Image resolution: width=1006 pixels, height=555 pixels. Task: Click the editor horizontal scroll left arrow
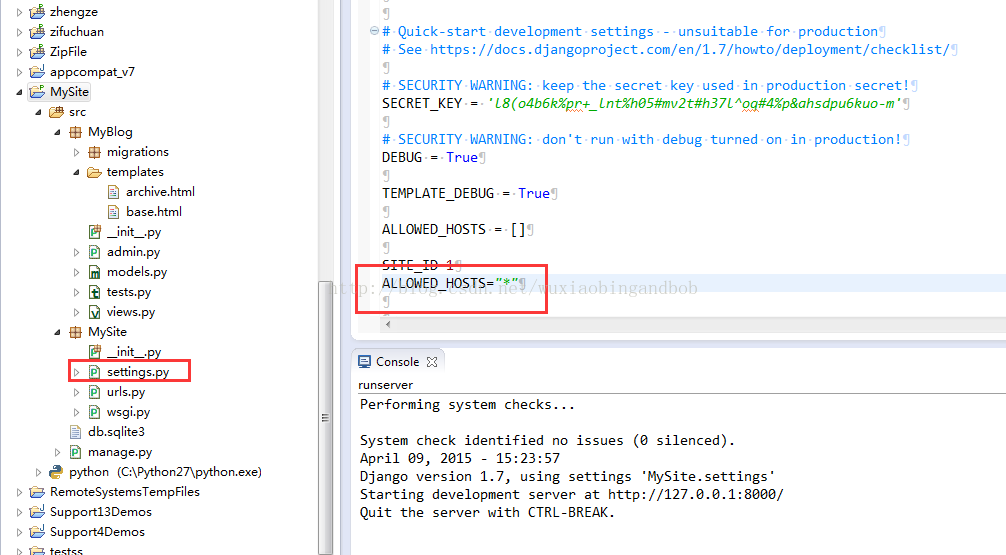388,325
